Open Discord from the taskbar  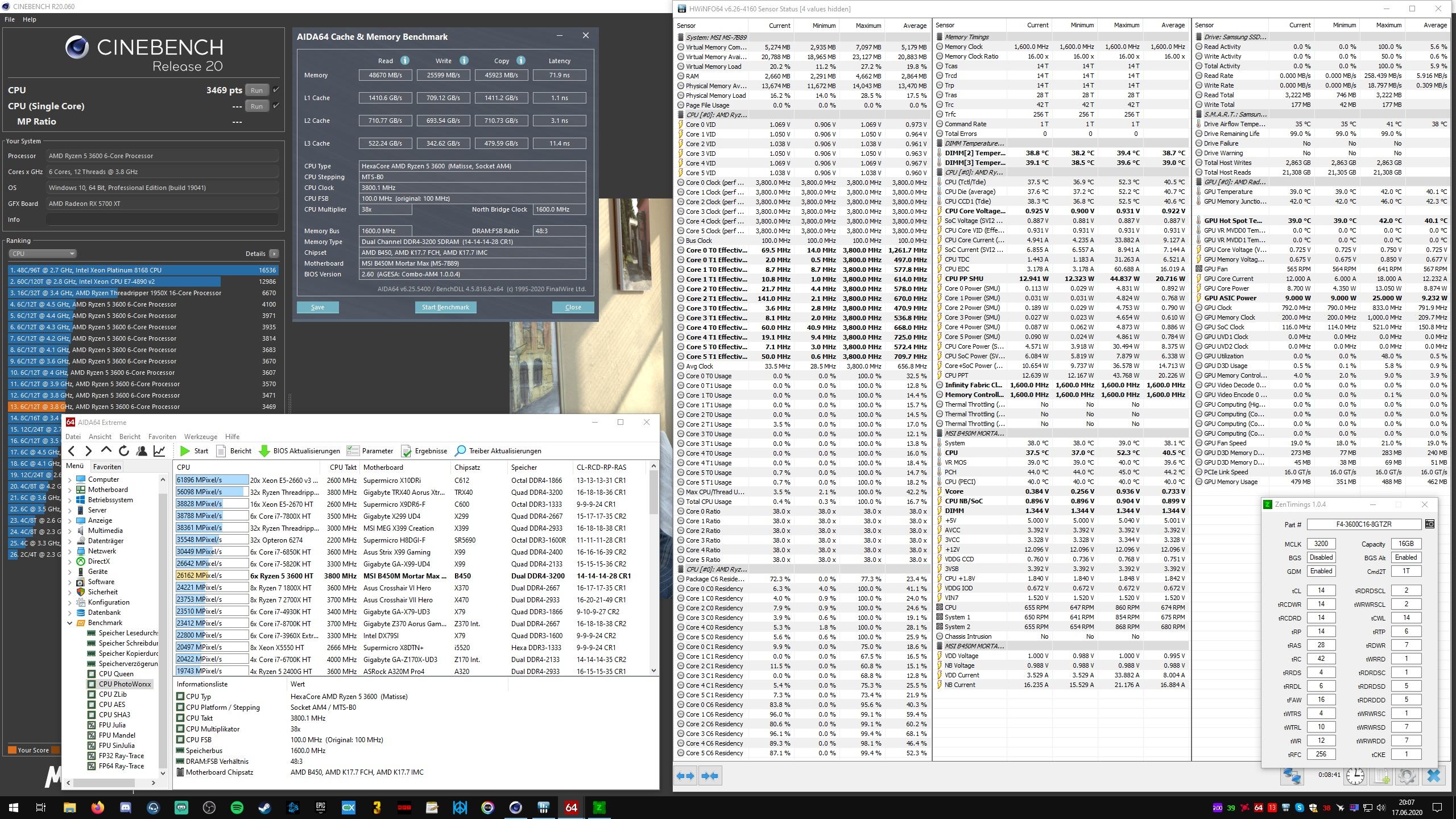tap(125, 807)
